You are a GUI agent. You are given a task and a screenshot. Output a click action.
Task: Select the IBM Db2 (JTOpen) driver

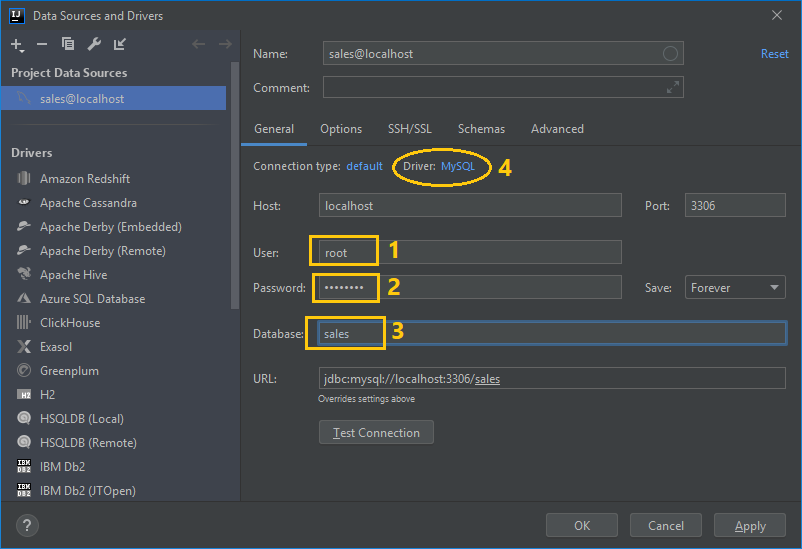87,491
